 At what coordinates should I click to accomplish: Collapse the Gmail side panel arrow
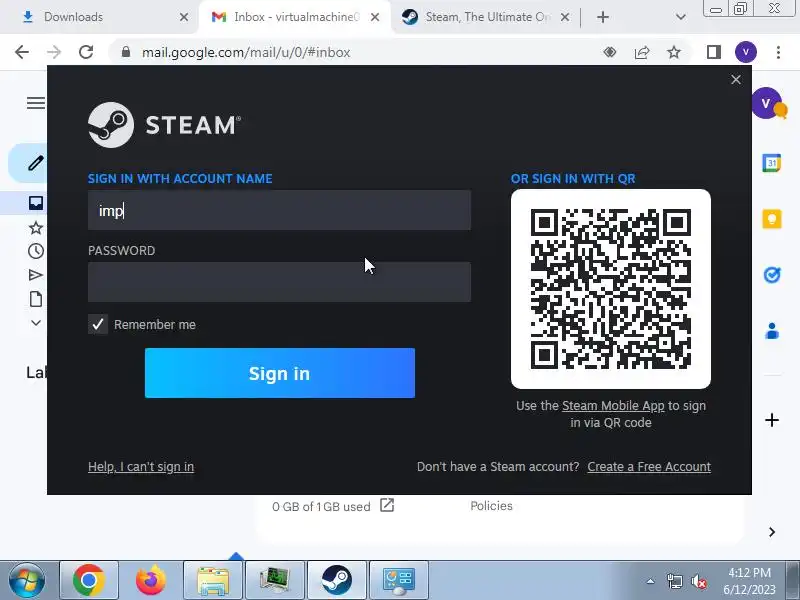coord(772,532)
